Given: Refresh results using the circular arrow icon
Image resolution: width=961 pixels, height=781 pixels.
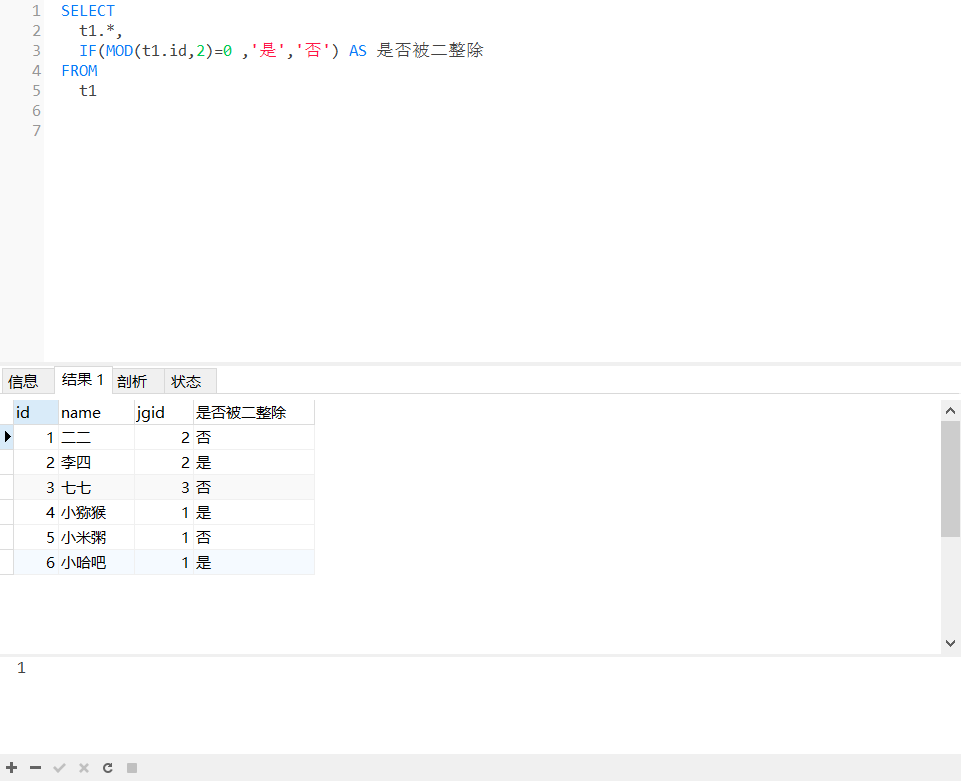Looking at the screenshot, I should pos(107,768).
